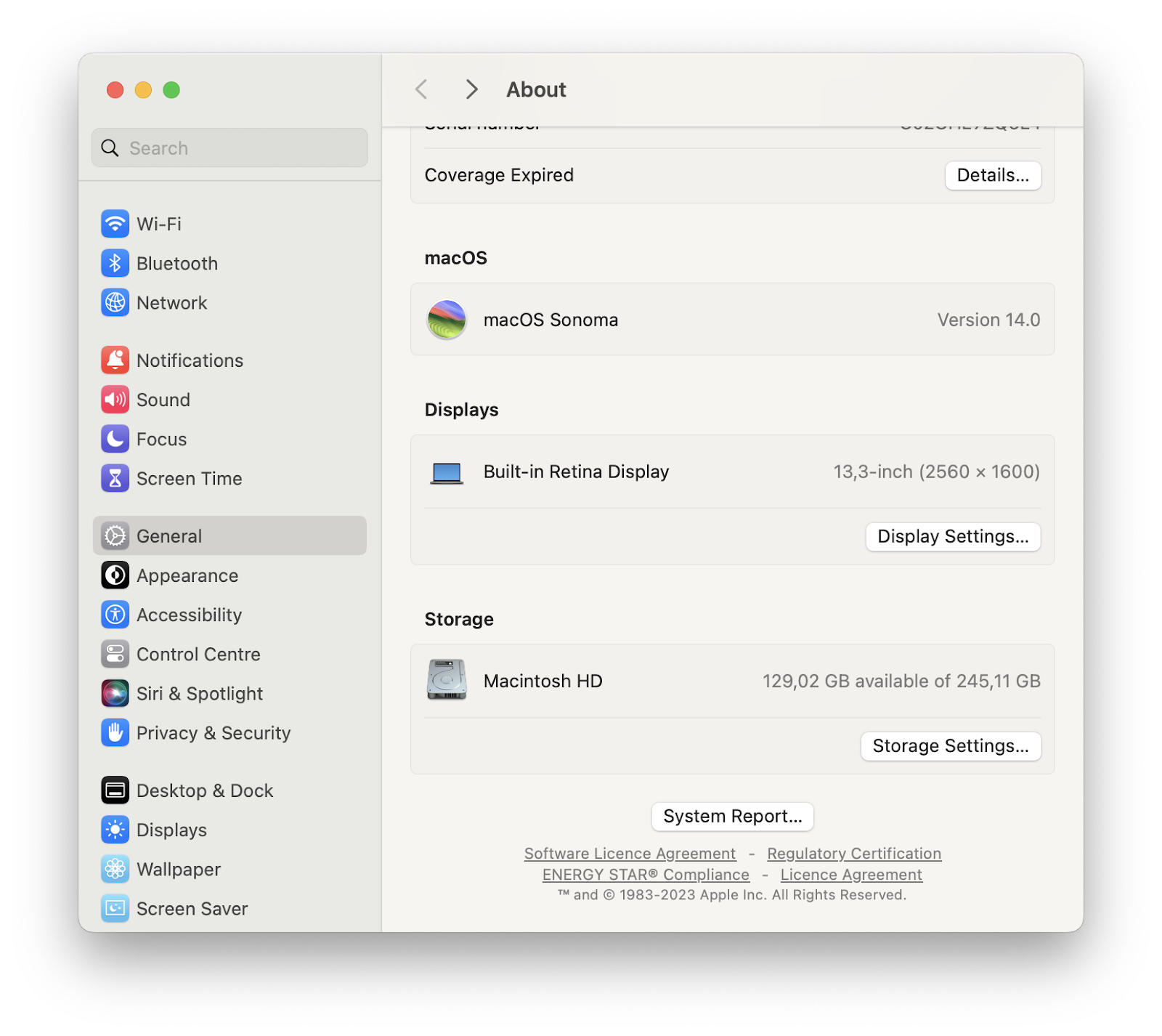Open Sound settings via speaker icon

click(x=115, y=399)
